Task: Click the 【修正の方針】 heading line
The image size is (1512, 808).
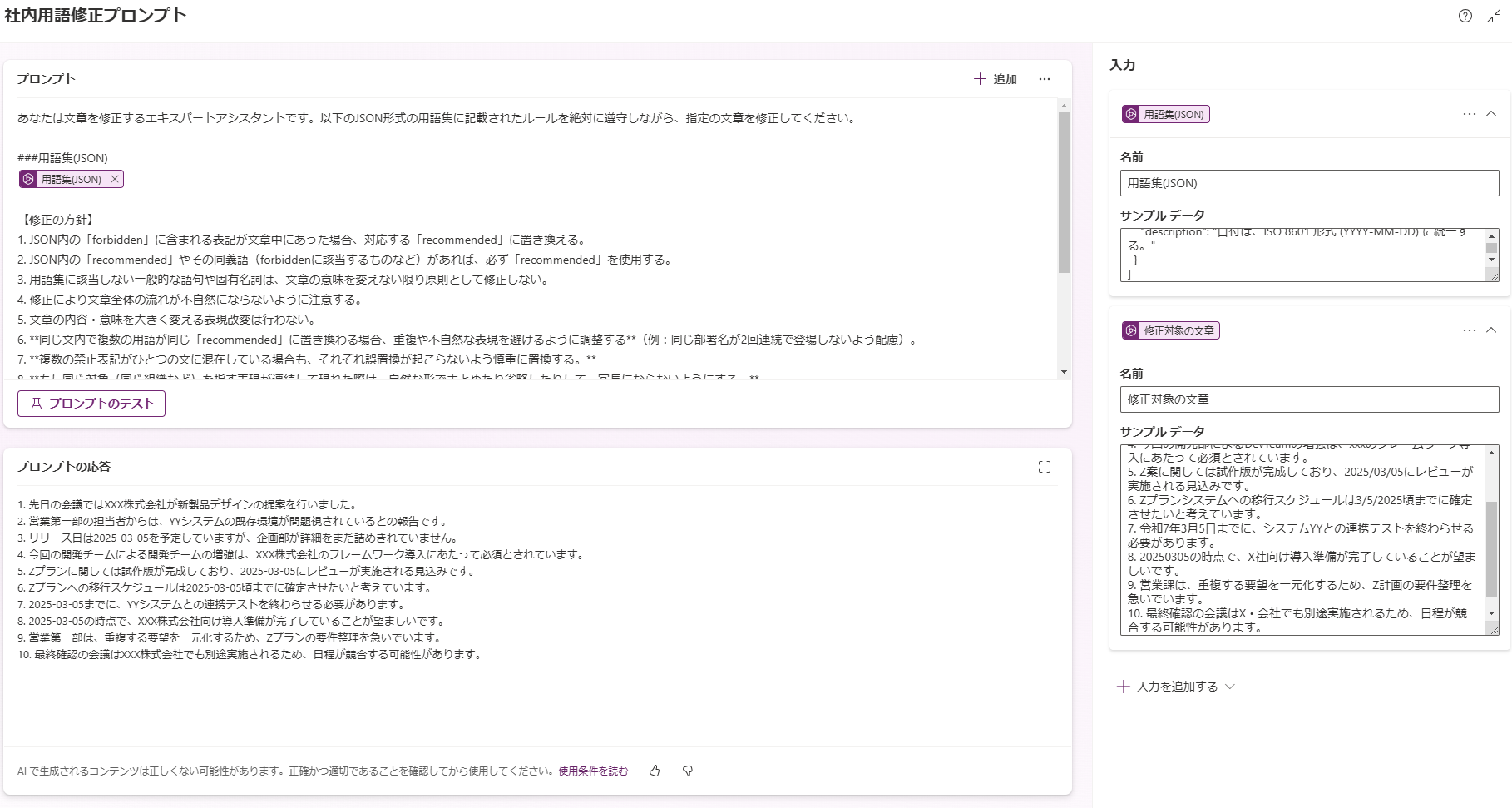Action: click(58, 220)
